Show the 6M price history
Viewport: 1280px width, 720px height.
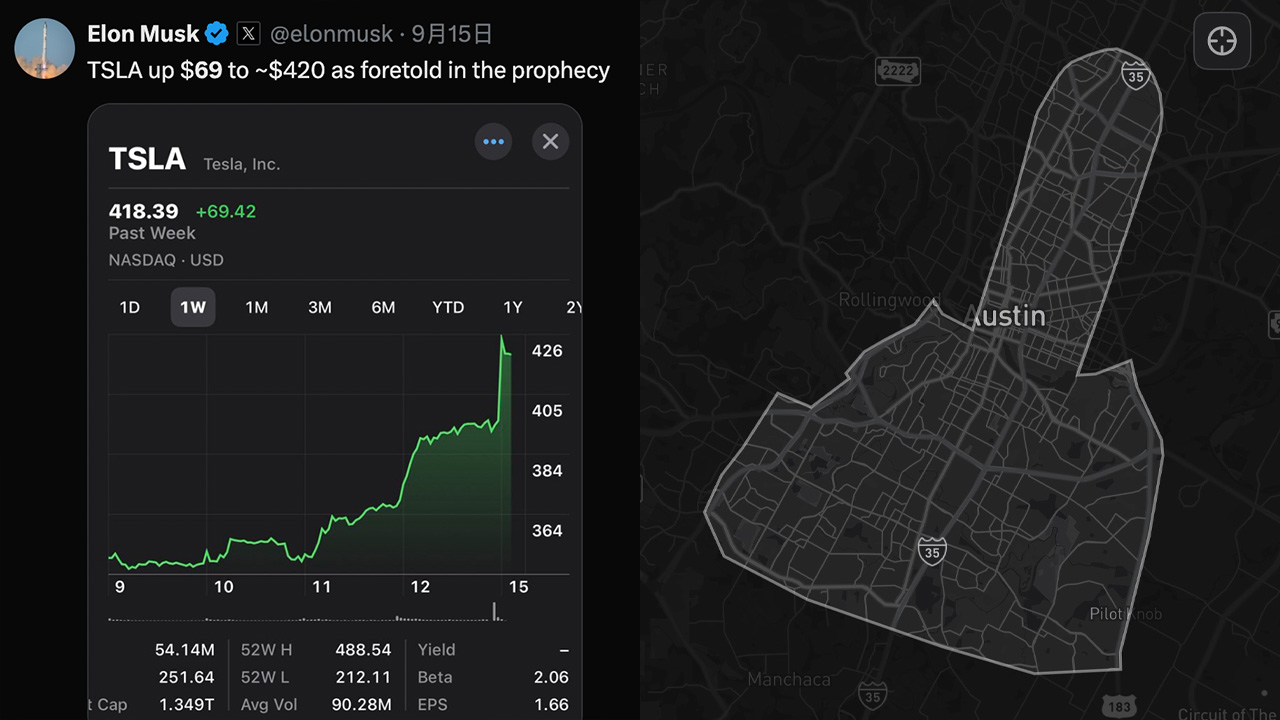click(x=383, y=307)
